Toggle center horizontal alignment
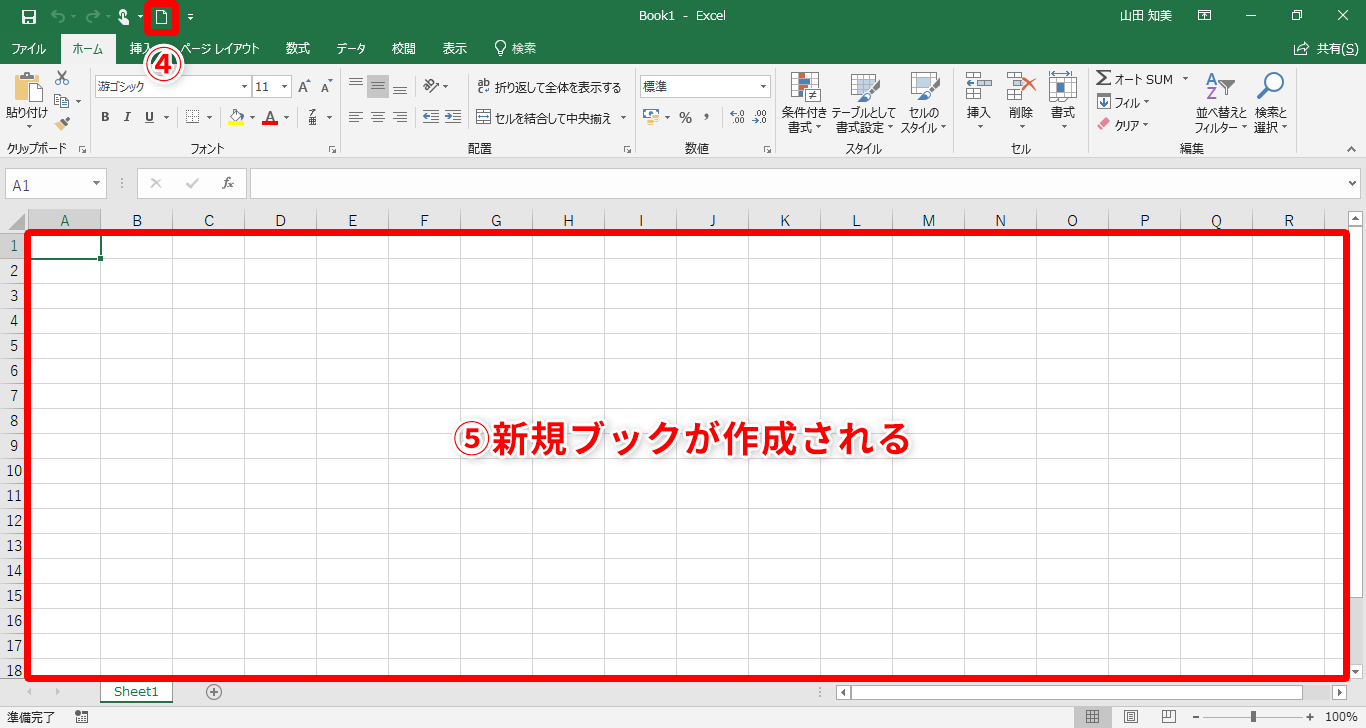The width and height of the screenshot is (1366, 728). point(378,117)
